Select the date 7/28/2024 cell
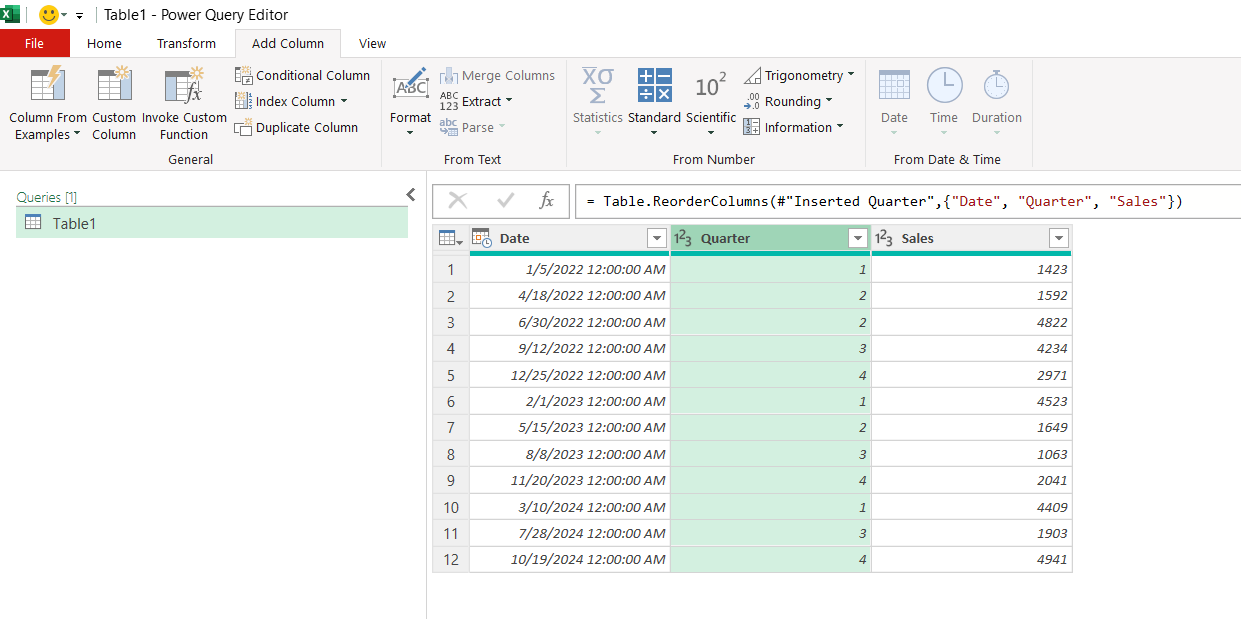 (569, 533)
